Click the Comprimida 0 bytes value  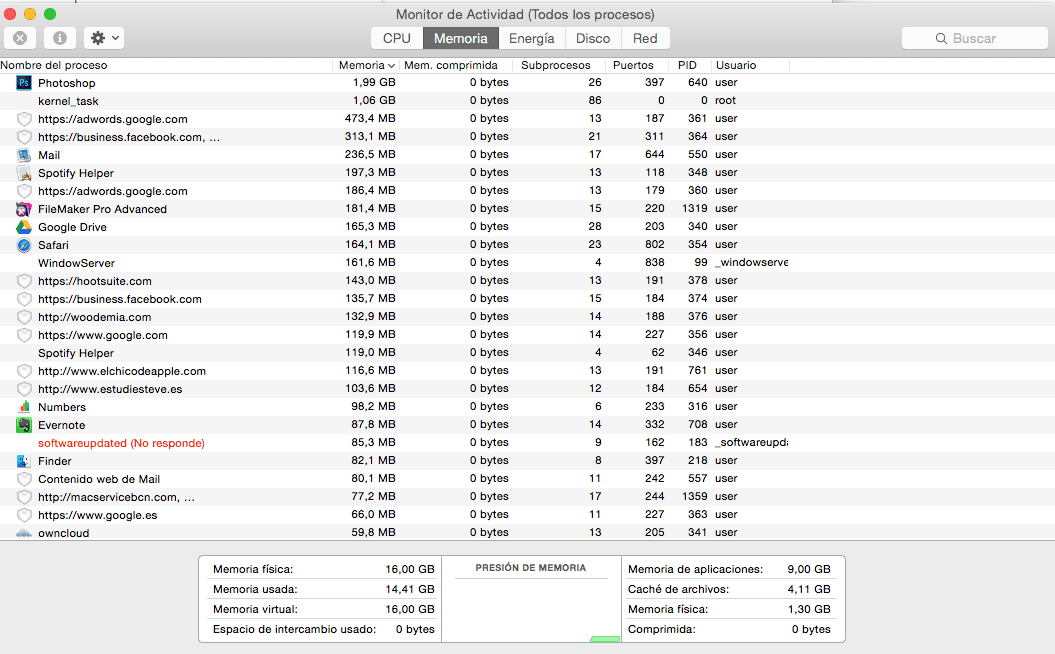(811, 630)
